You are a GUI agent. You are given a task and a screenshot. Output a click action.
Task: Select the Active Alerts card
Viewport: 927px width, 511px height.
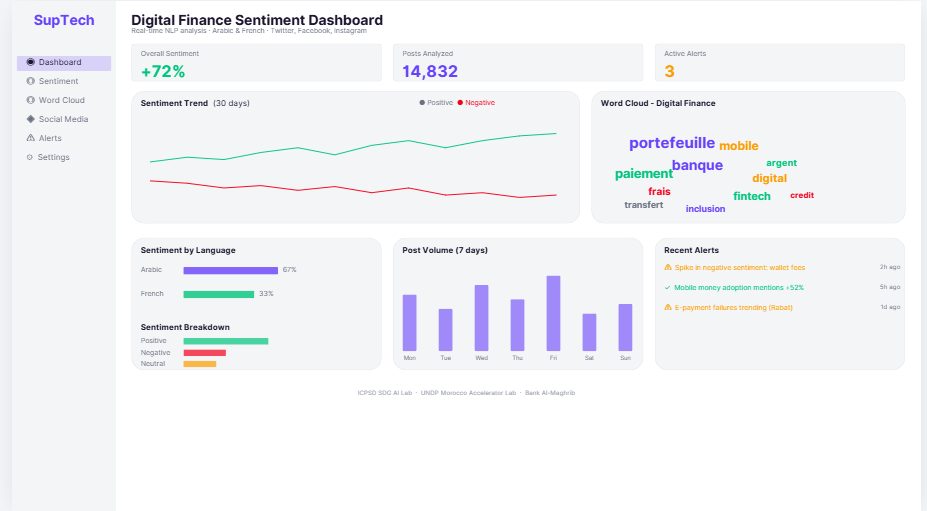point(780,63)
